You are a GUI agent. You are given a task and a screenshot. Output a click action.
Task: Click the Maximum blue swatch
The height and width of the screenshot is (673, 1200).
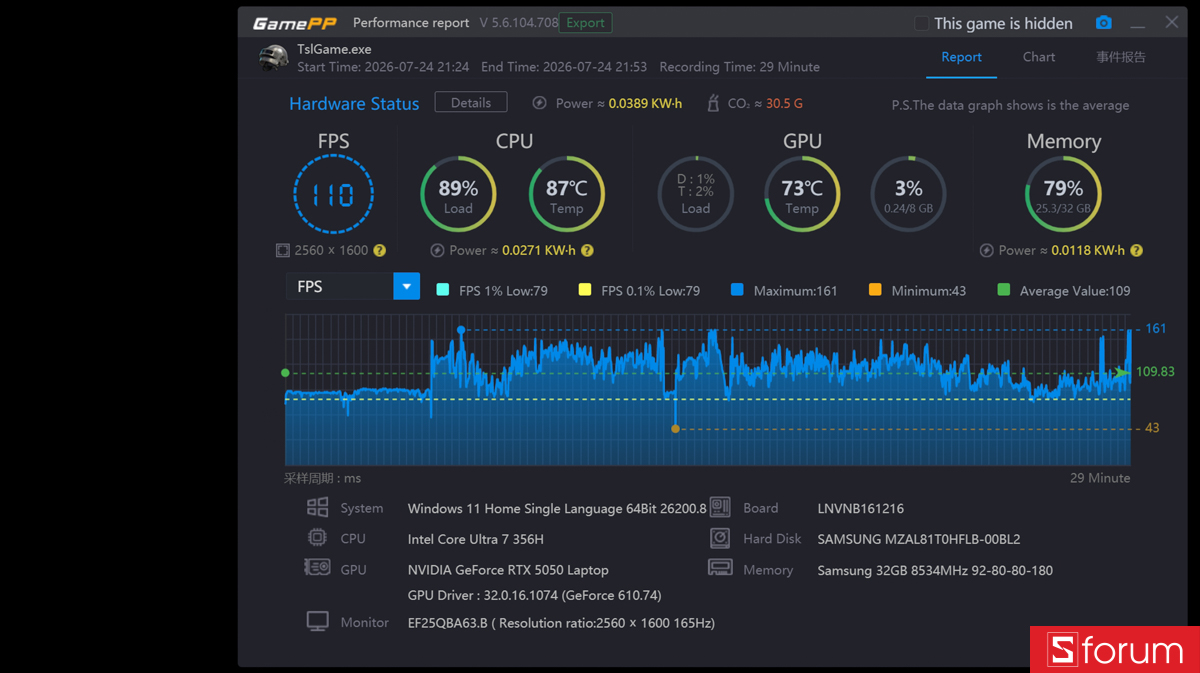pyautogui.click(x=737, y=290)
